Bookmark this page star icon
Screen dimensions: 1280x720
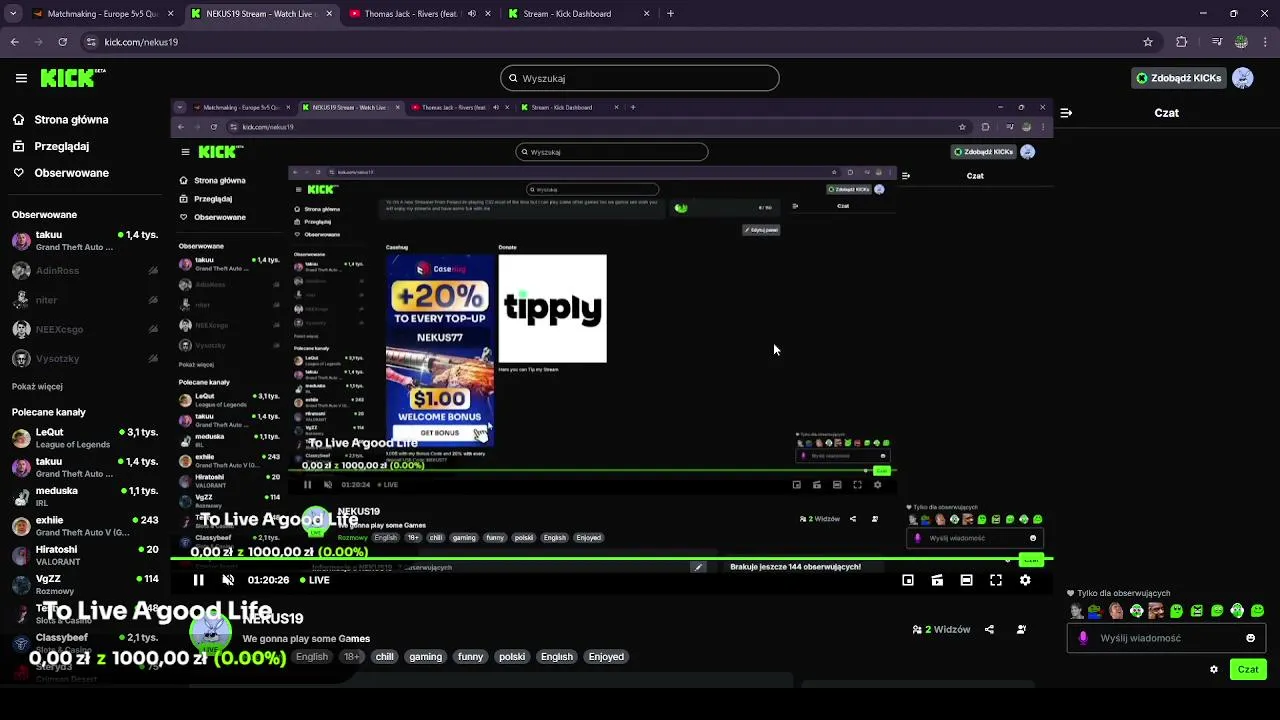[x=1148, y=42]
